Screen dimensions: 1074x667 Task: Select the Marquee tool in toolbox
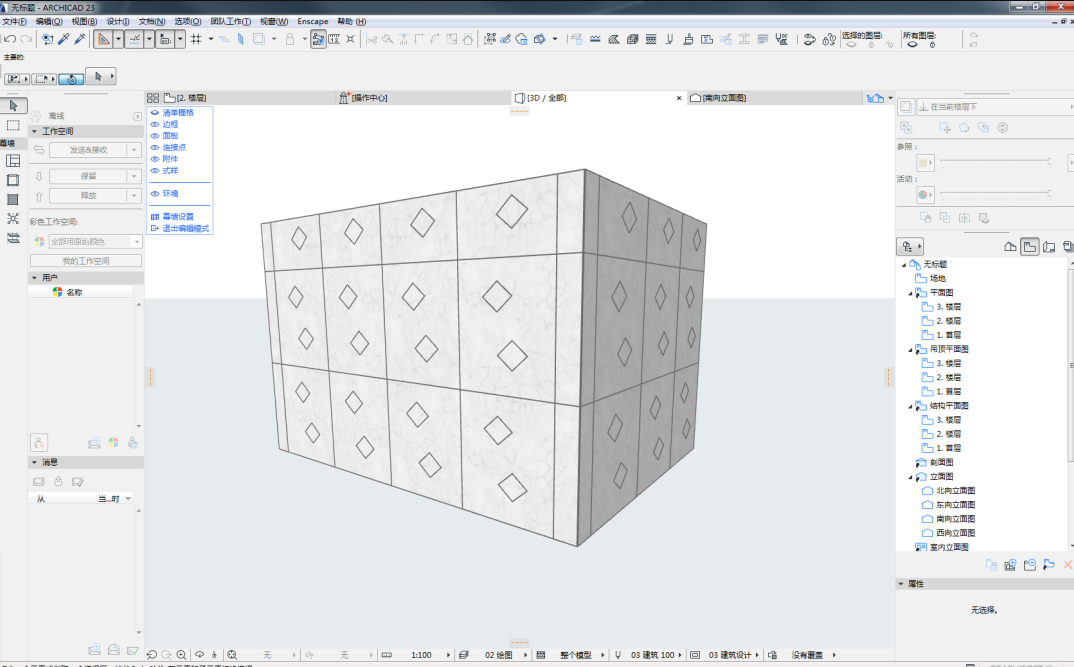(x=13, y=125)
